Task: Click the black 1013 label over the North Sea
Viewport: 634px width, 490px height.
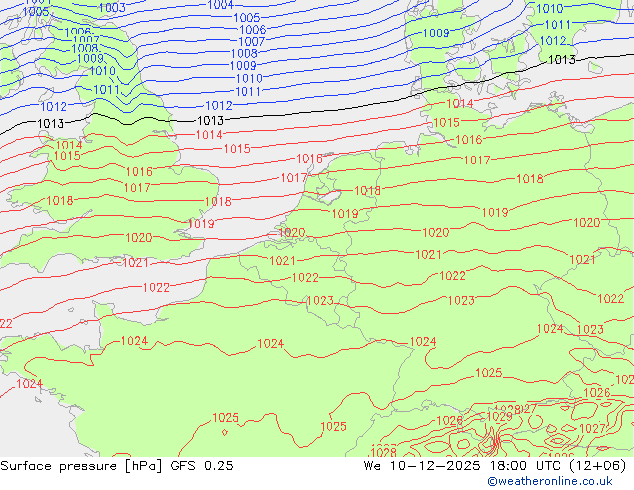Action: point(210,120)
